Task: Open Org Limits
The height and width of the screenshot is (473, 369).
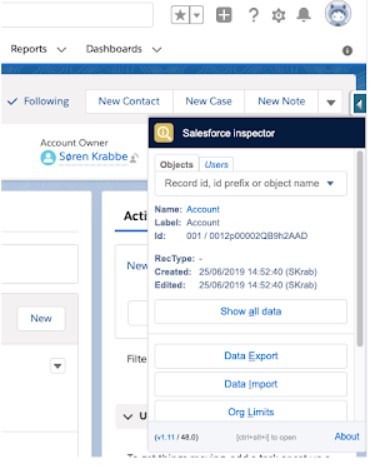Action: click(x=251, y=411)
